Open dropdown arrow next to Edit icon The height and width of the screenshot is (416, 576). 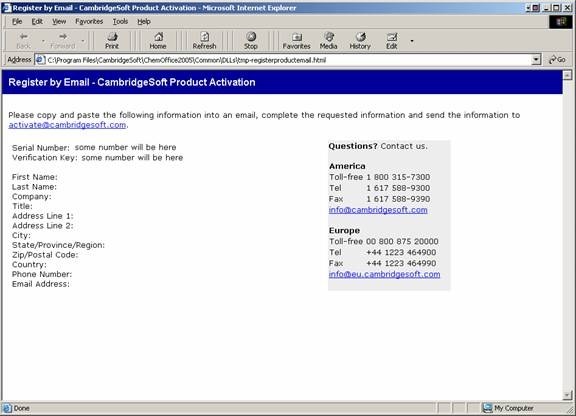pos(412,41)
